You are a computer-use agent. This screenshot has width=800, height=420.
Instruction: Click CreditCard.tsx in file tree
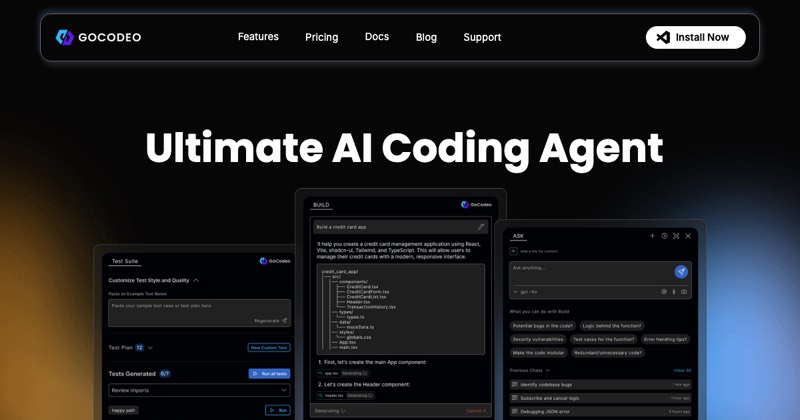tap(362, 287)
